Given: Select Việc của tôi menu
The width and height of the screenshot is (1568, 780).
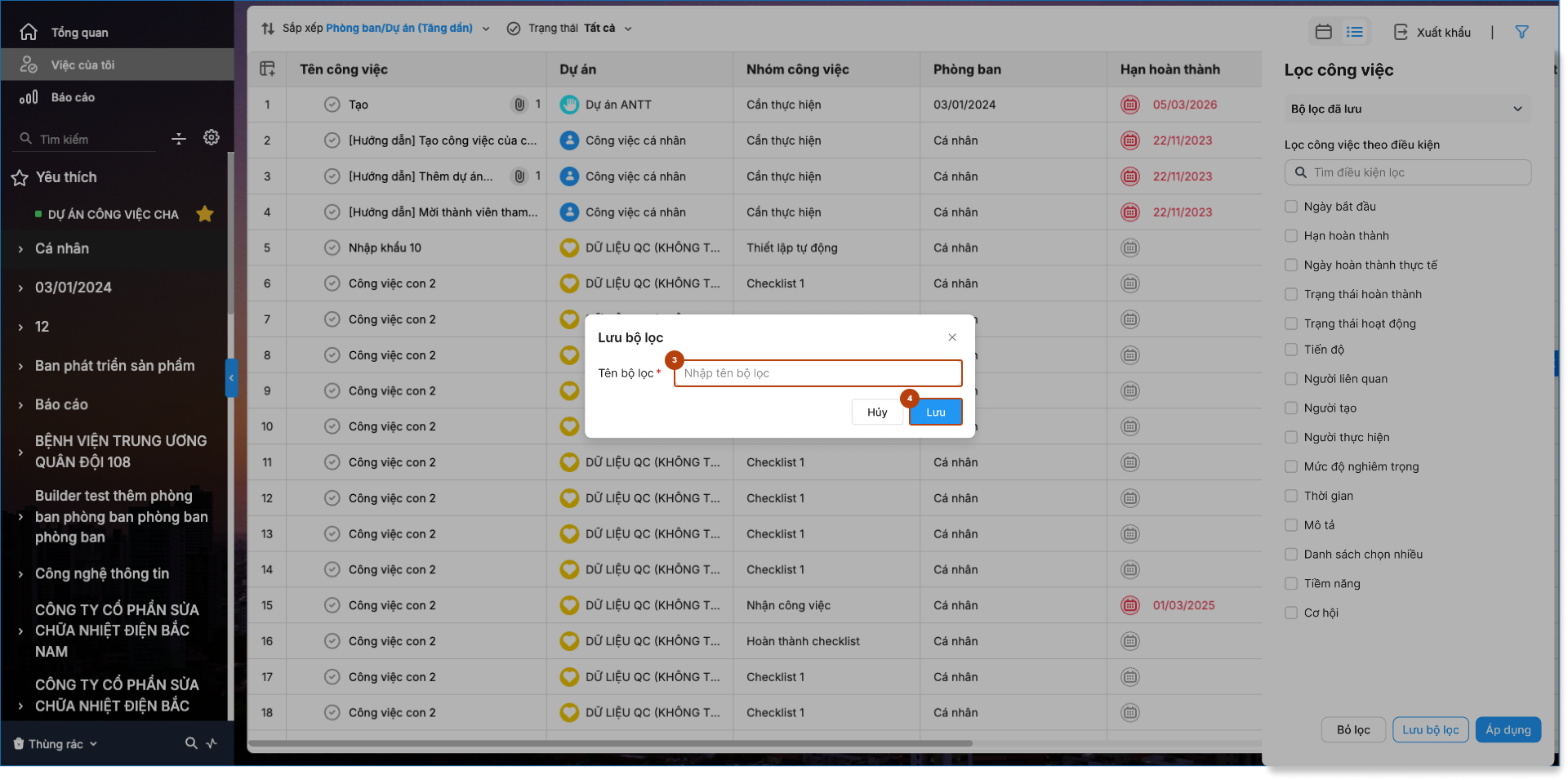Looking at the screenshot, I should 117,65.
